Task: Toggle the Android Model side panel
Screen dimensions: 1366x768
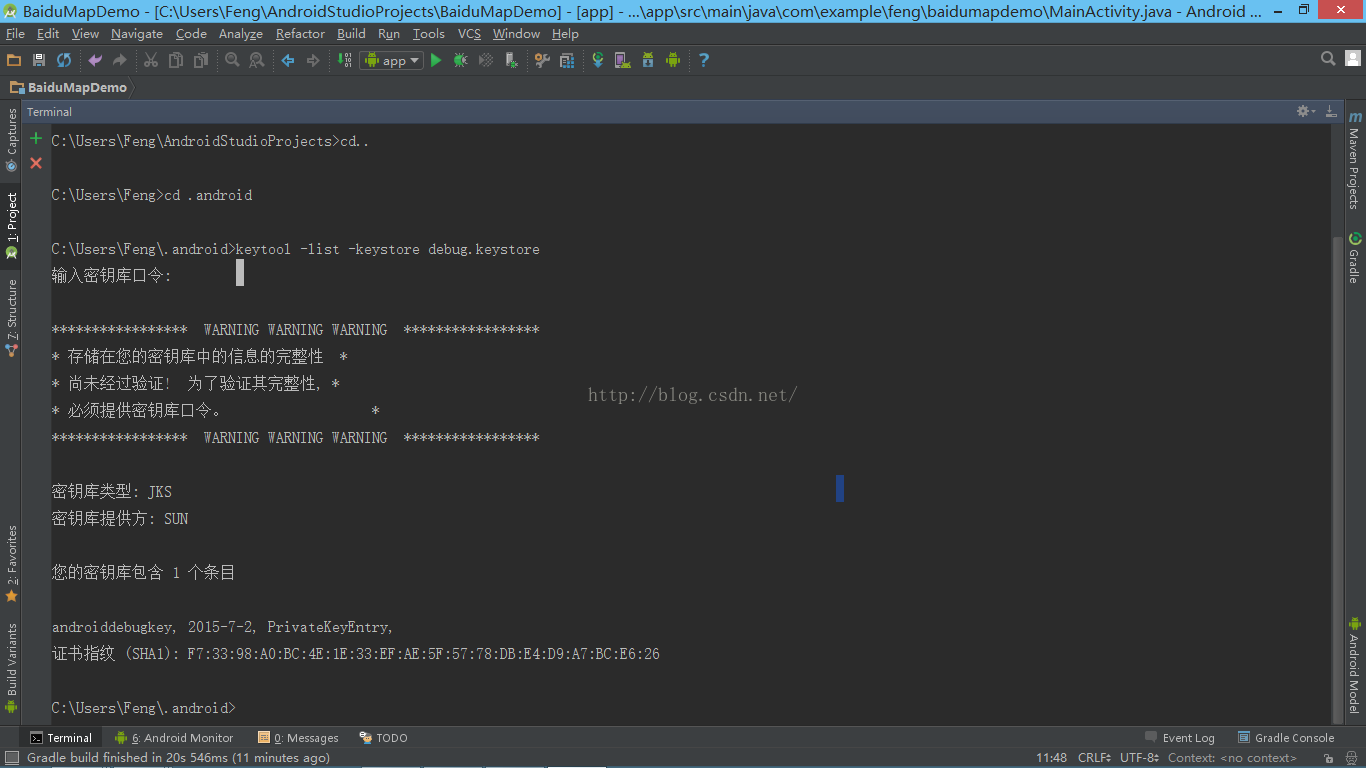Action: (1355, 665)
